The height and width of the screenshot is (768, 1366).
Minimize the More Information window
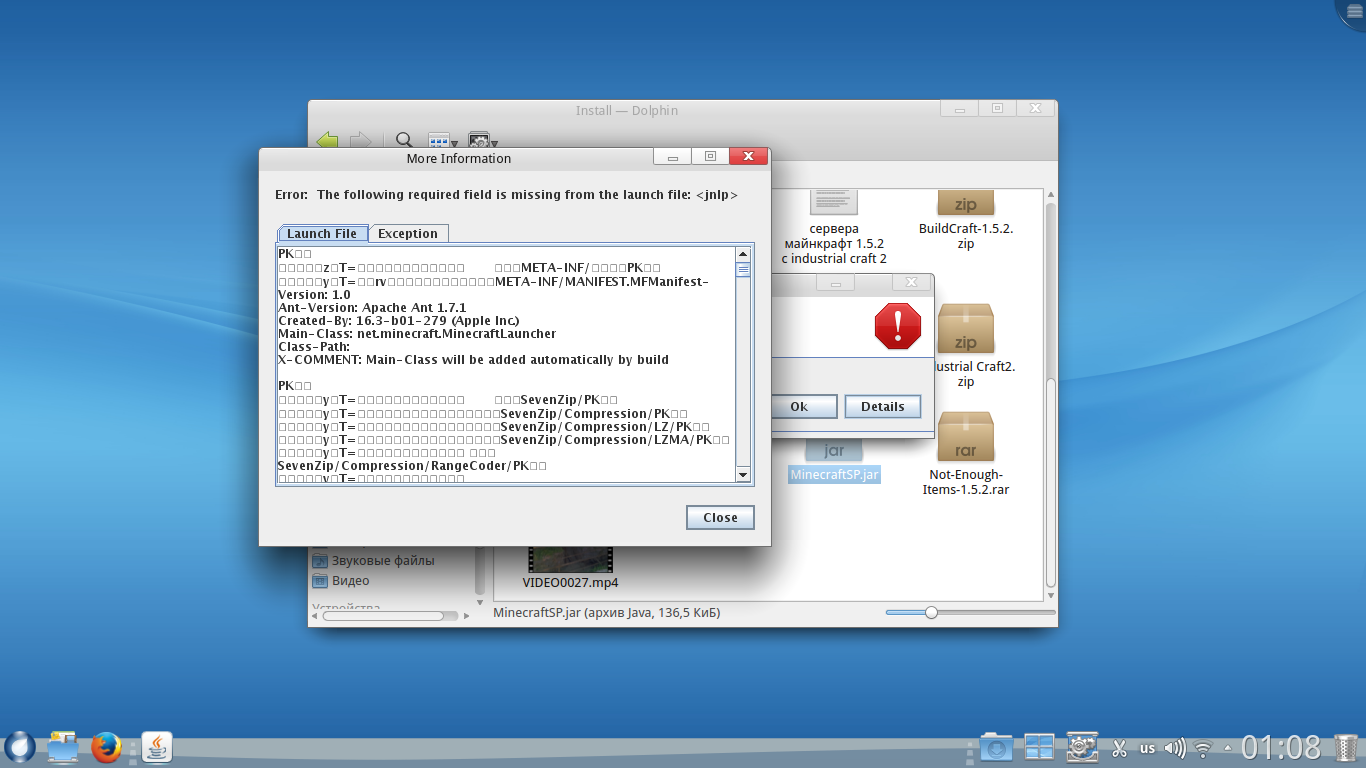pos(673,157)
